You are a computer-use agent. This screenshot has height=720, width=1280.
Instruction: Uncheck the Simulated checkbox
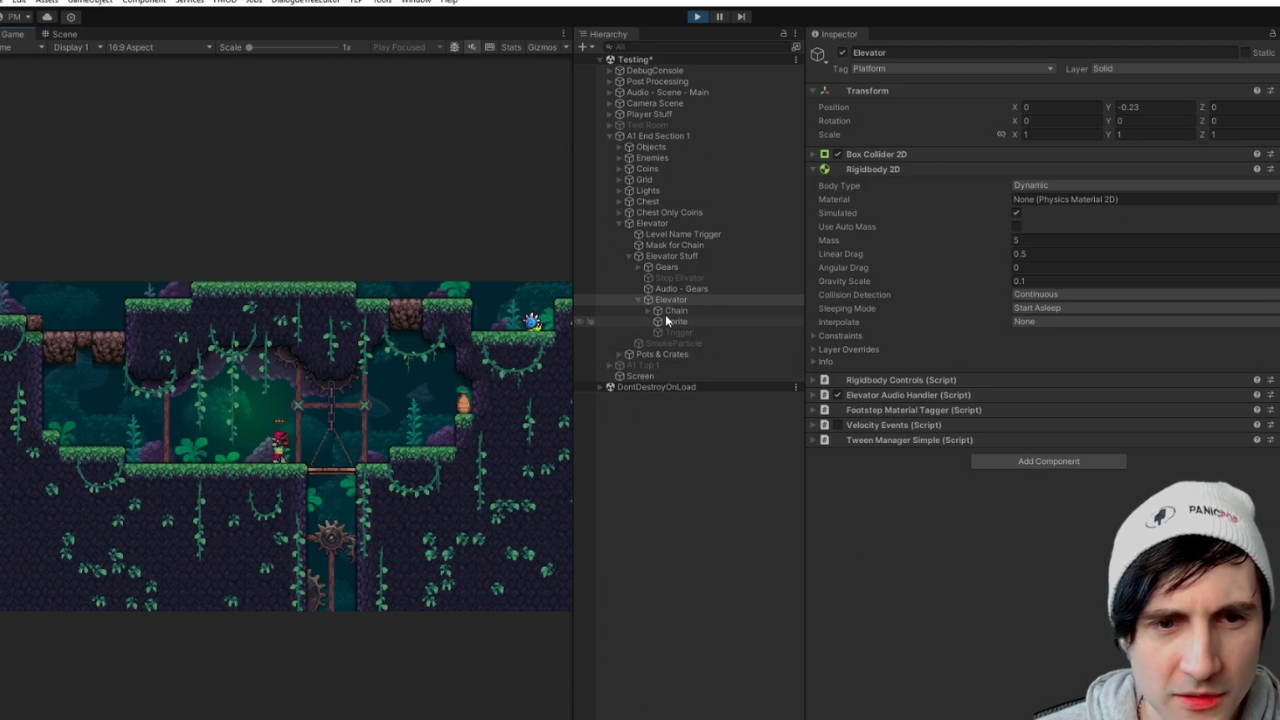(x=1016, y=213)
